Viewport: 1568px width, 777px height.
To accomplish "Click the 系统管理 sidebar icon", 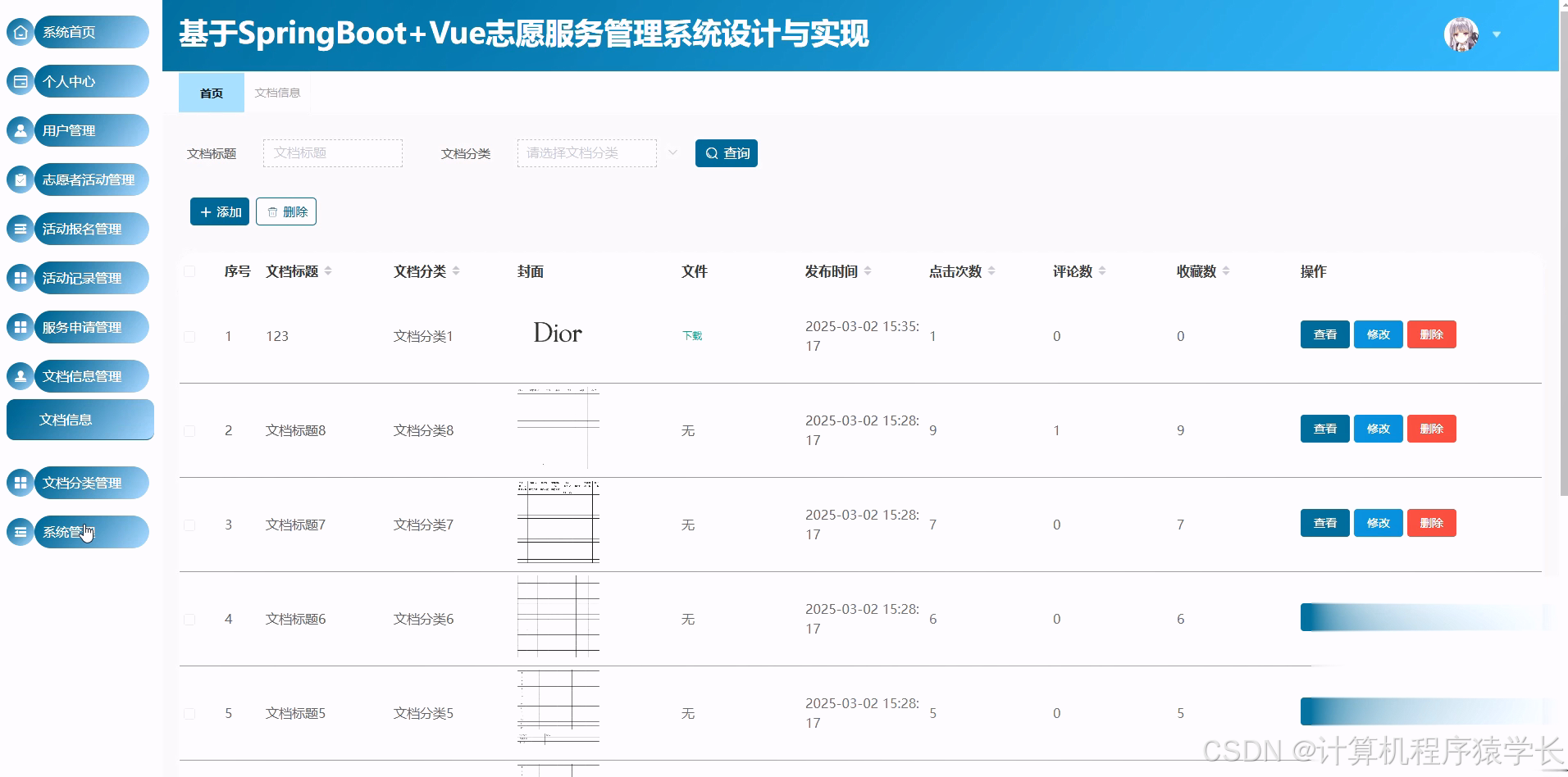I will tap(20, 532).
